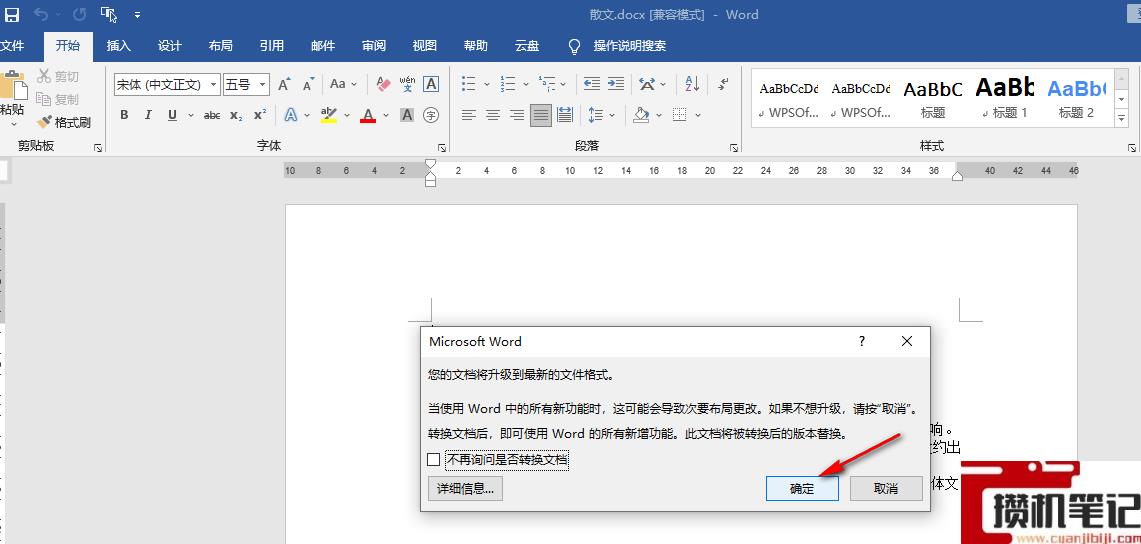This screenshot has width=1141, height=544.
Task: Open the font name dropdown (宋体)
Action: point(213,84)
